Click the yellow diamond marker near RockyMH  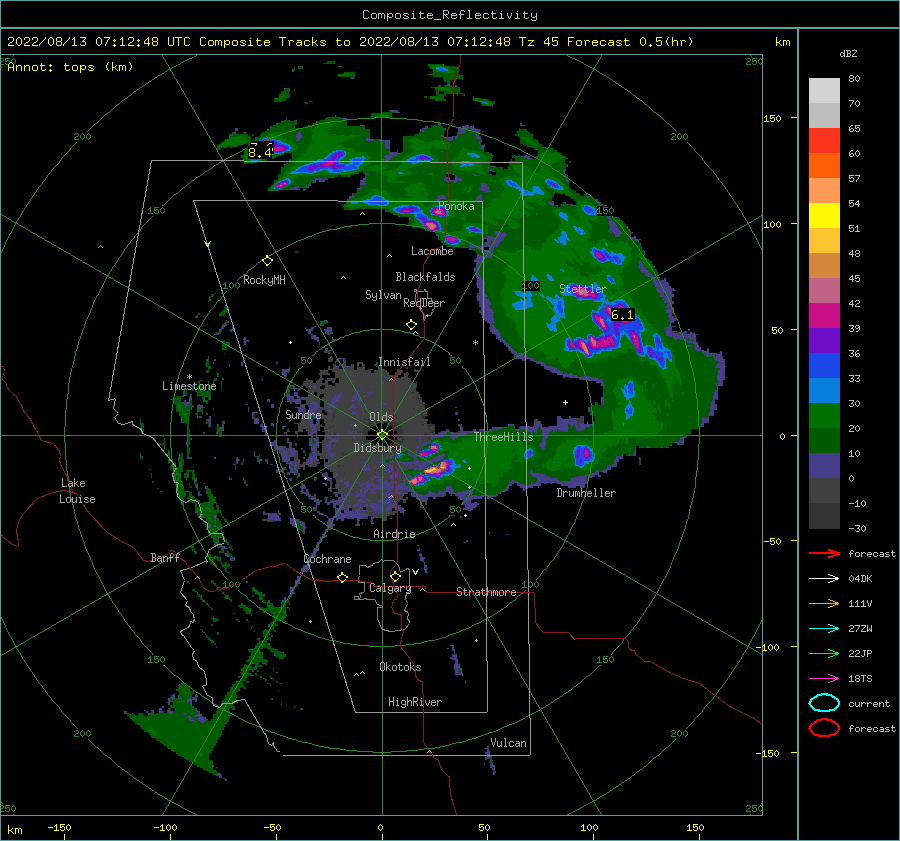pyautogui.click(x=267, y=261)
